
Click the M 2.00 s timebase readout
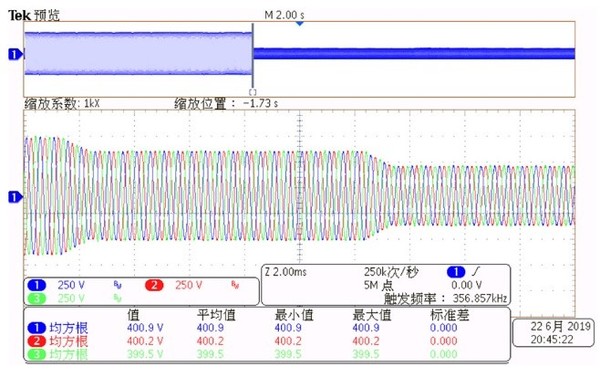284,15
